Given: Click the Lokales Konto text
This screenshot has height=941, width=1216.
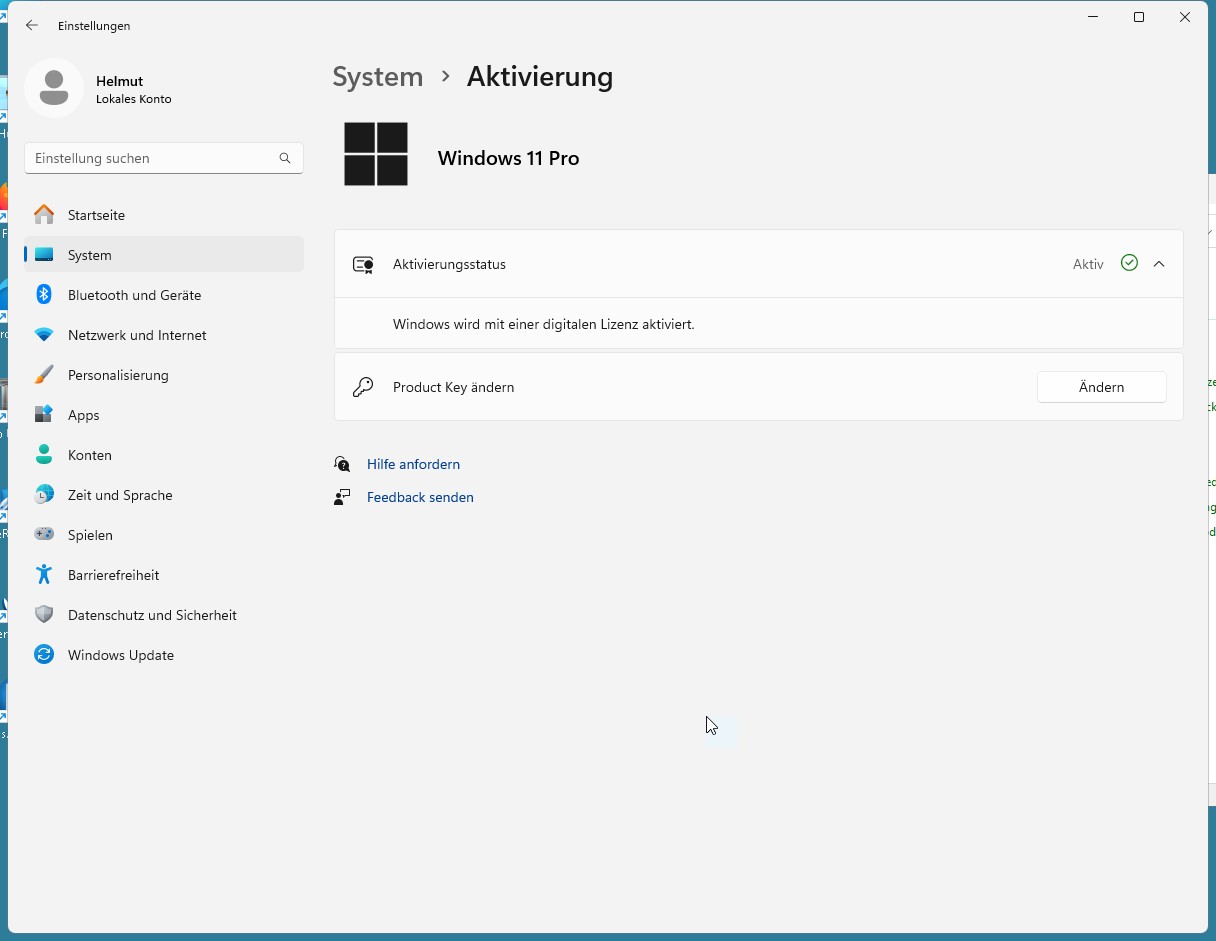Looking at the screenshot, I should point(133,99).
